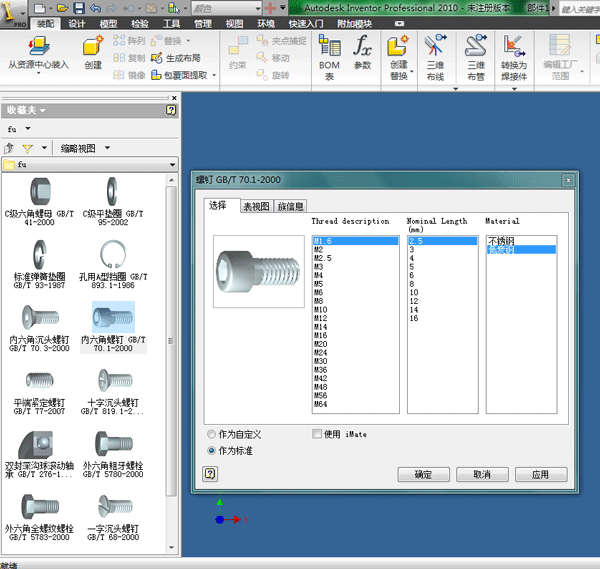
Task: Click the filter funnel icon in favorites panel
Action: tap(28, 148)
